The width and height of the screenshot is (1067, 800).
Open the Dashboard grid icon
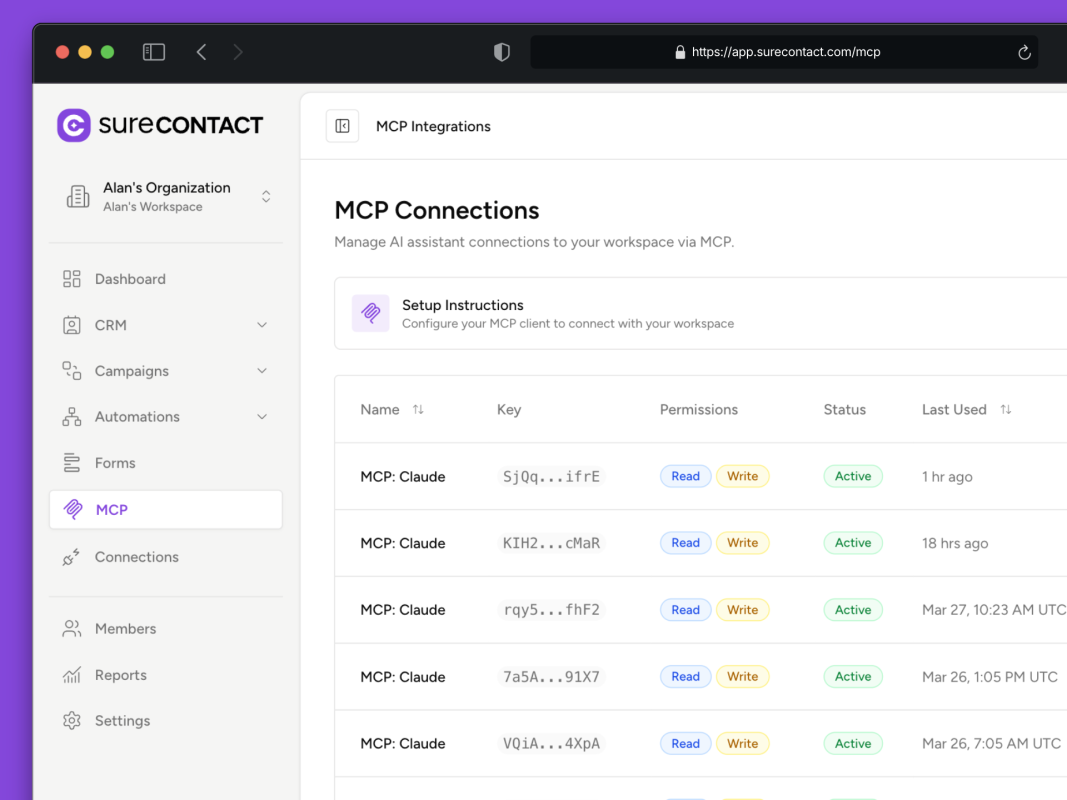tap(71, 278)
